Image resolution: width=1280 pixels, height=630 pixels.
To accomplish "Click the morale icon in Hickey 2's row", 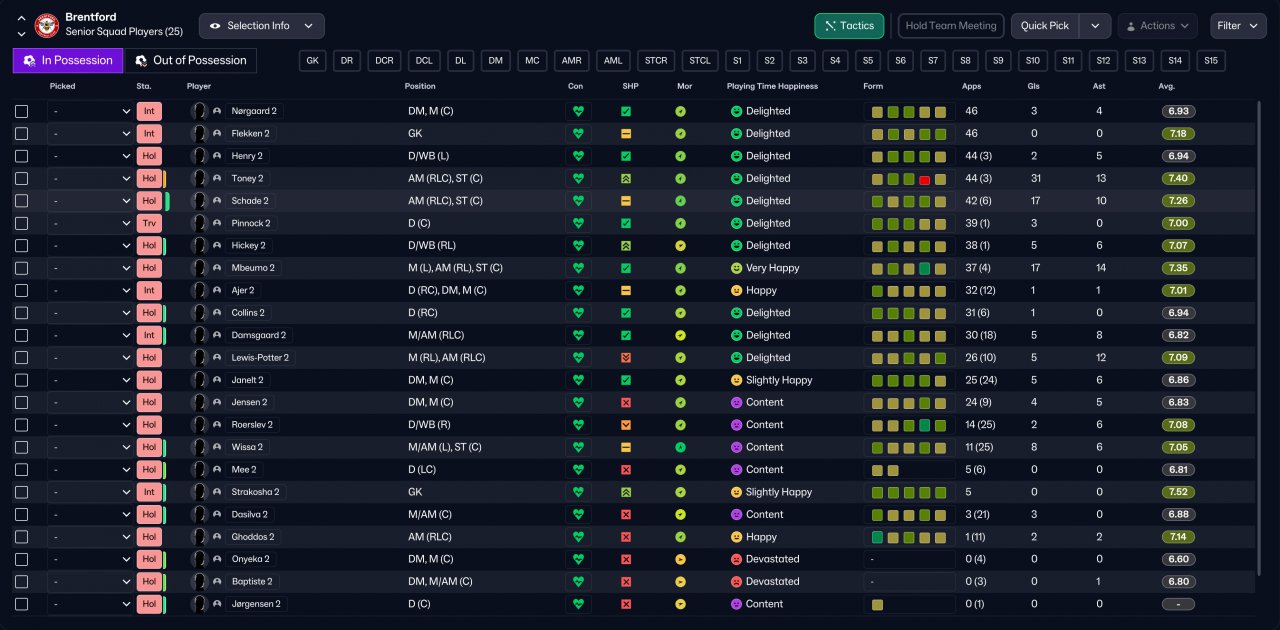I will (x=680, y=245).
